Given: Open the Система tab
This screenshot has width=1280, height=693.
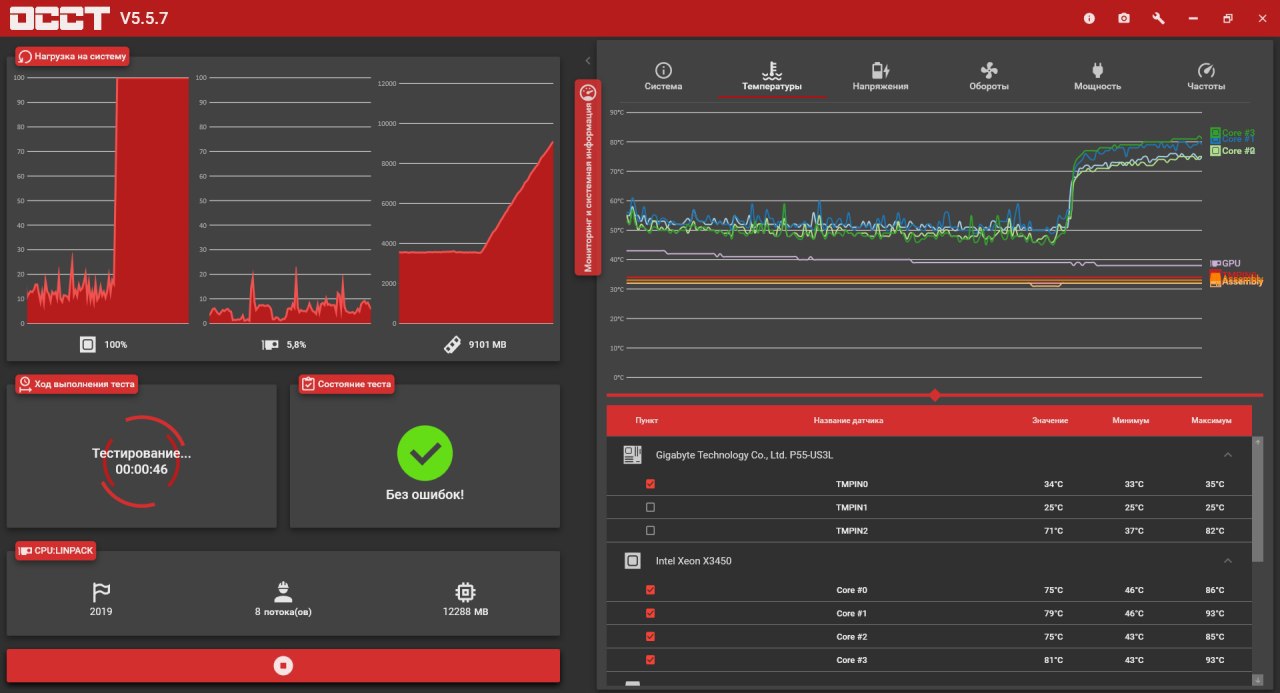Looking at the screenshot, I should click(x=663, y=77).
